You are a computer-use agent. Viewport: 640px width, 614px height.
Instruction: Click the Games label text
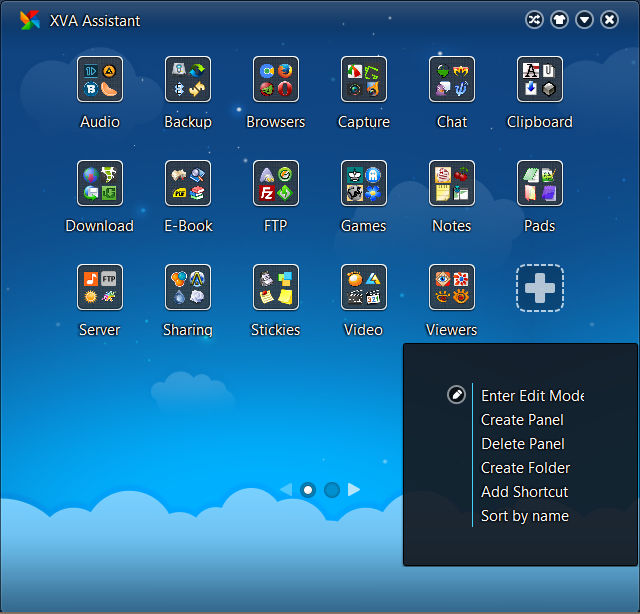tap(364, 226)
